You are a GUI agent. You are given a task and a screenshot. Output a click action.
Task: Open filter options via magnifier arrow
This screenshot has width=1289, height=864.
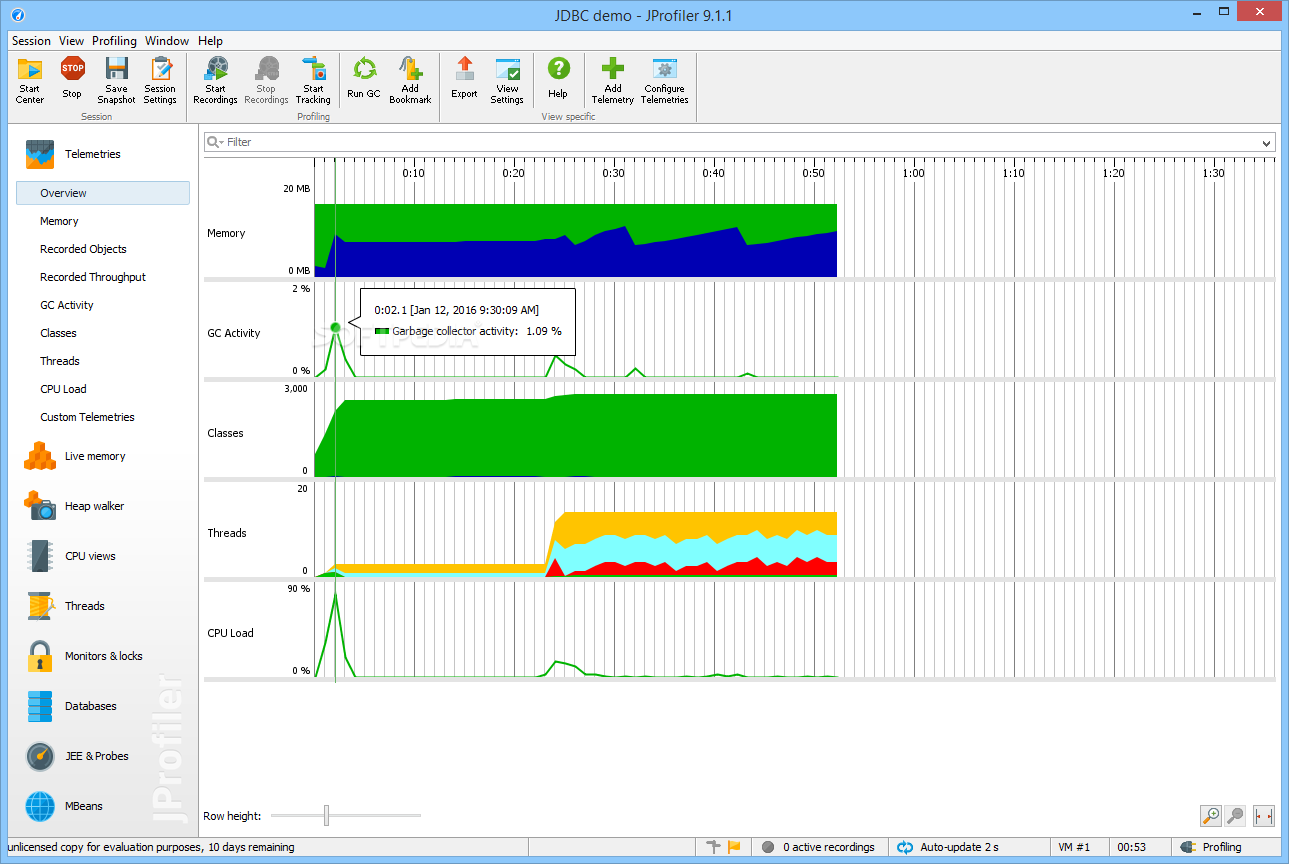pyautogui.click(x=215, y=142)
